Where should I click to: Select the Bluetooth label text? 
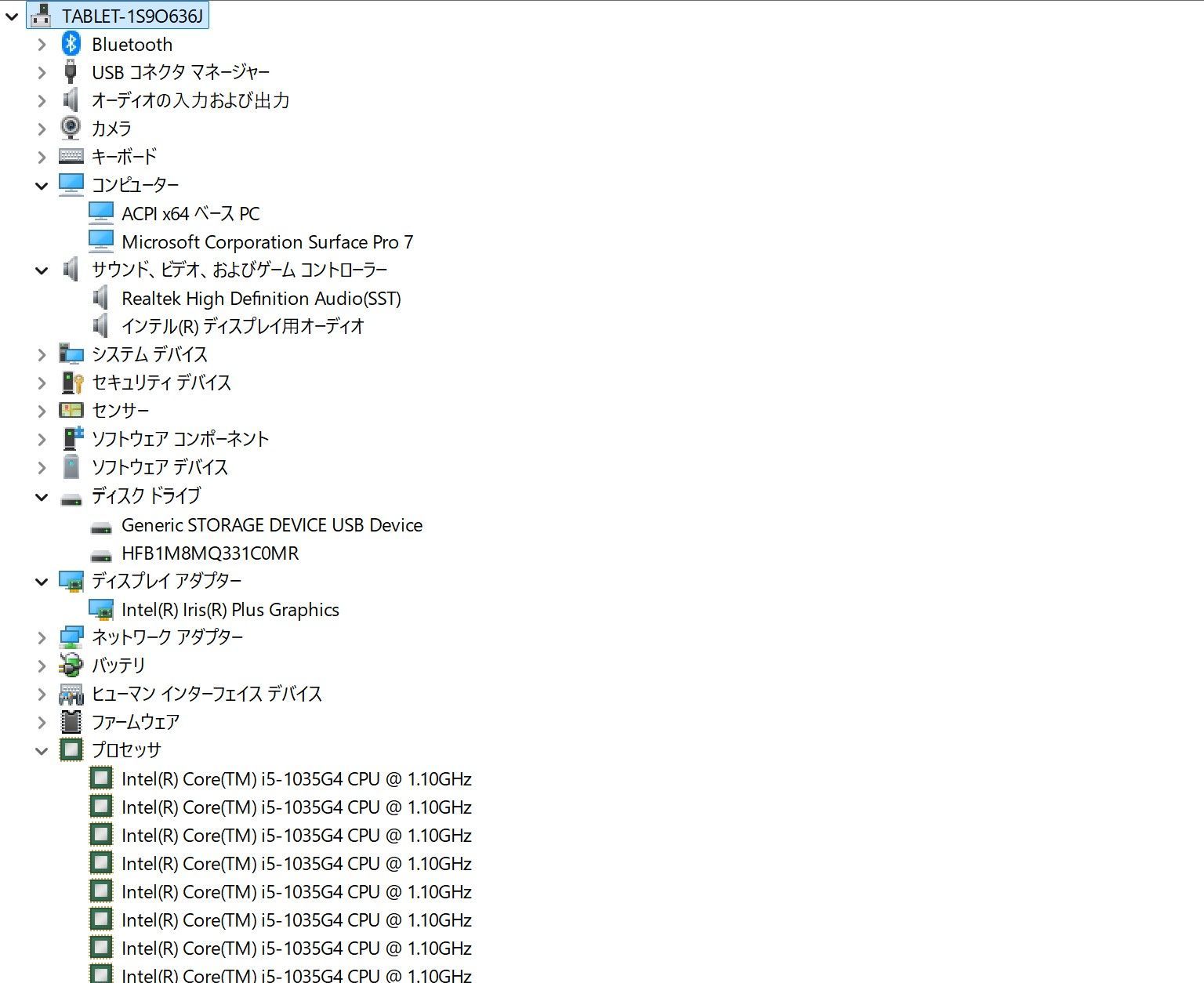132,44
